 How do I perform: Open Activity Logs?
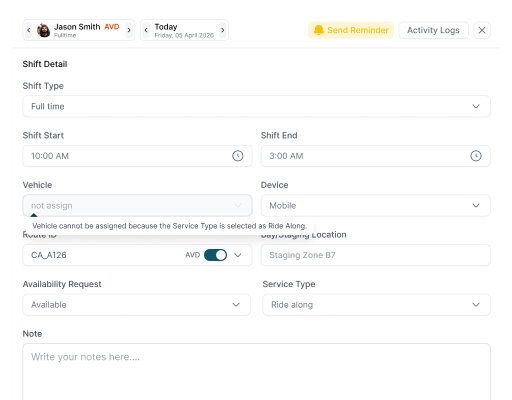pos(433,30)
